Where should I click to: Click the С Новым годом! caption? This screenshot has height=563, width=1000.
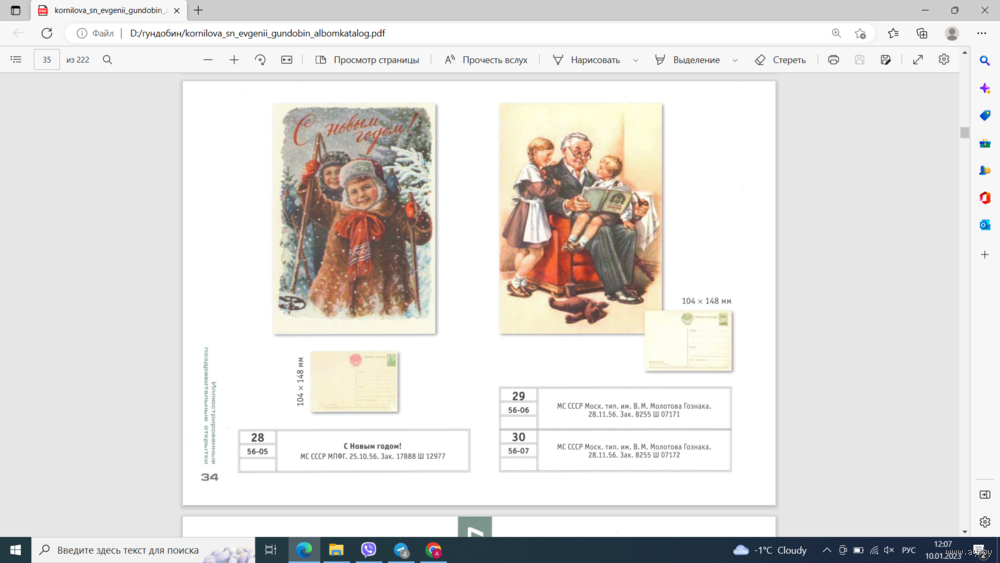[x=372, y=446]
